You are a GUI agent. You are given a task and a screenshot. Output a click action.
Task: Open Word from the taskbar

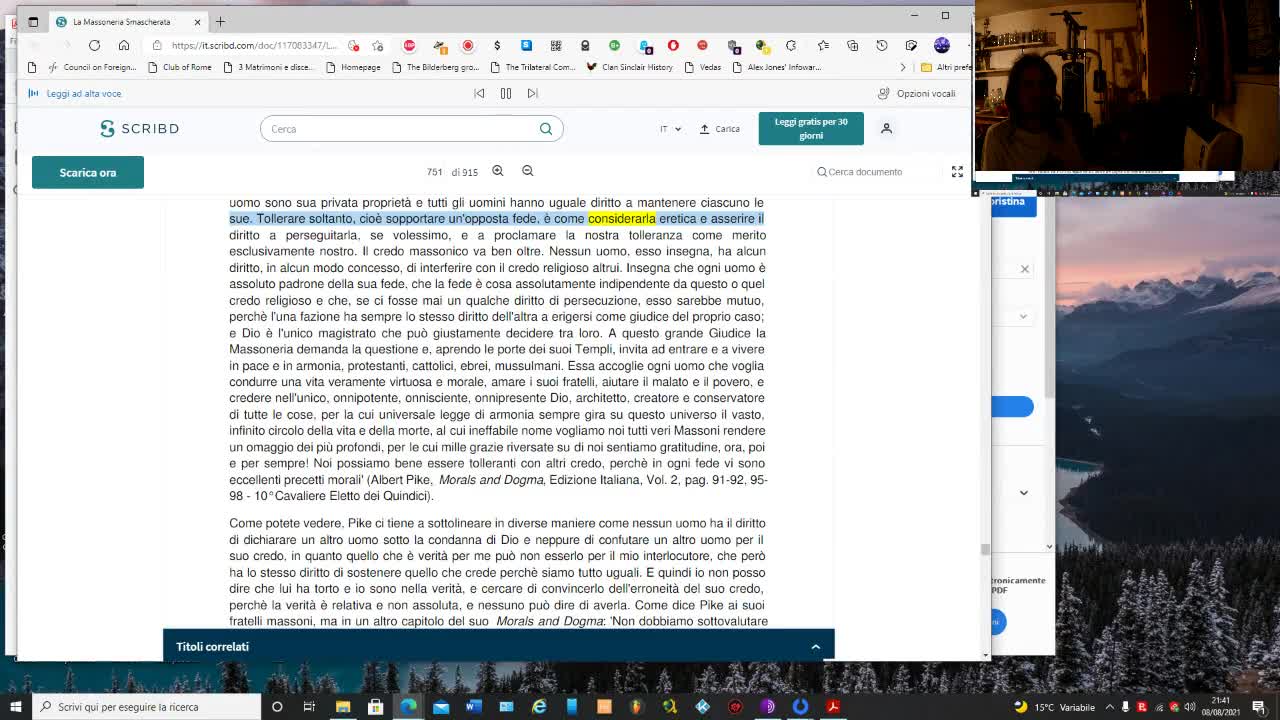(x=474, y=707)
